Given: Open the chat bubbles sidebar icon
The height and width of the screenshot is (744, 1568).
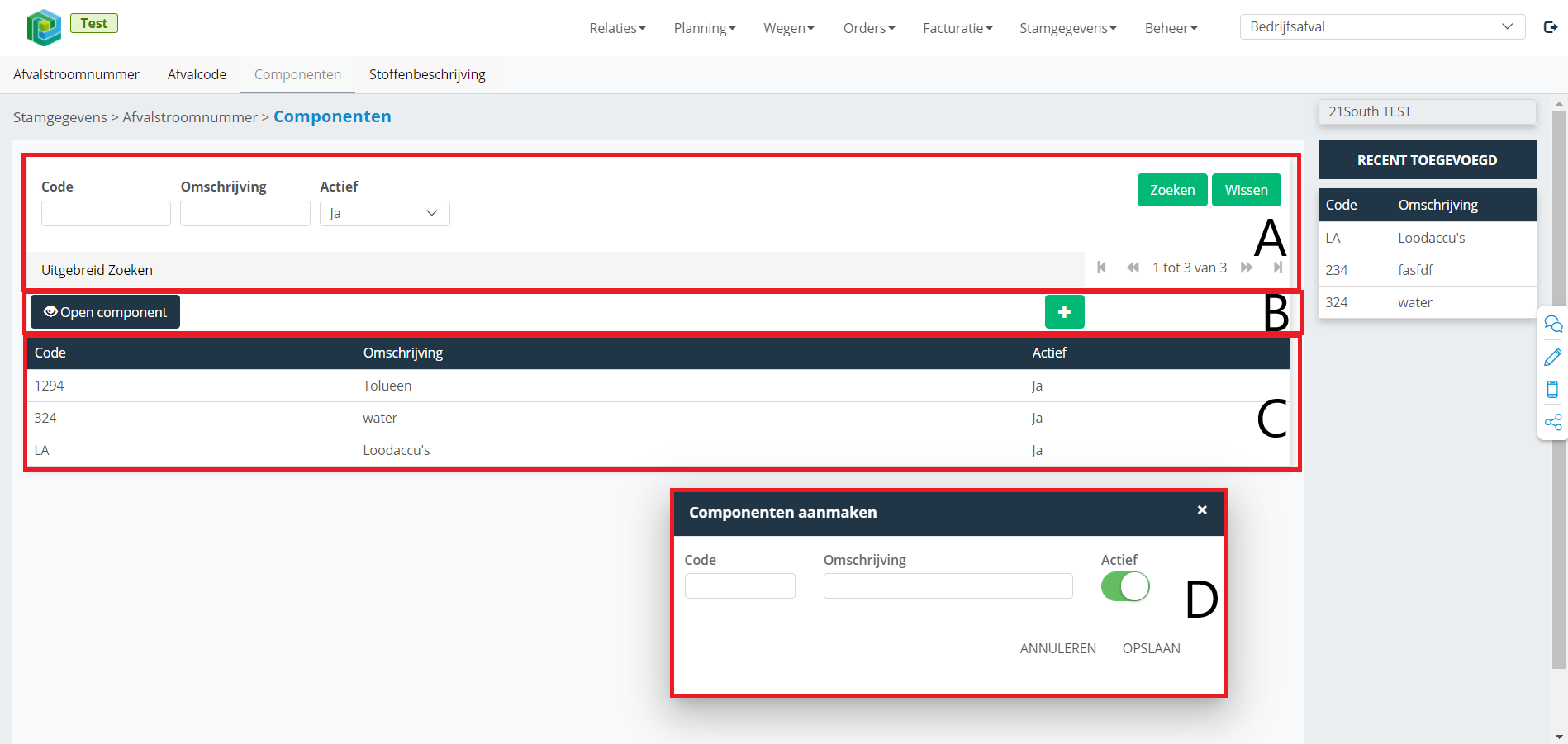Looking at the screenshot, I should (1553, 324).
